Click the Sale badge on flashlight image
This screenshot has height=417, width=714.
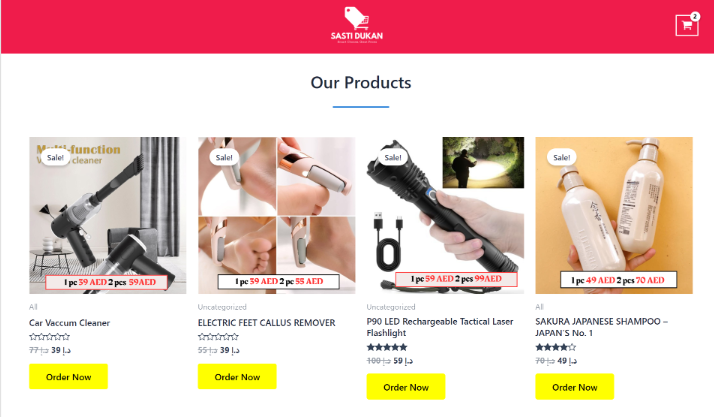tap(393, 158)
